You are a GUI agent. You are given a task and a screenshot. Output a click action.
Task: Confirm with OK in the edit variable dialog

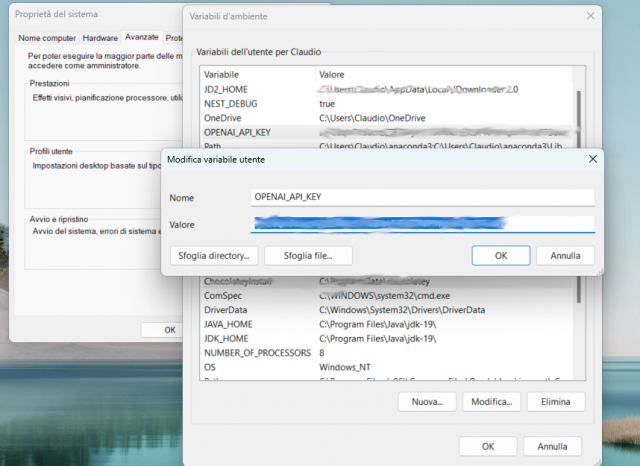click(x=500, y=255)
